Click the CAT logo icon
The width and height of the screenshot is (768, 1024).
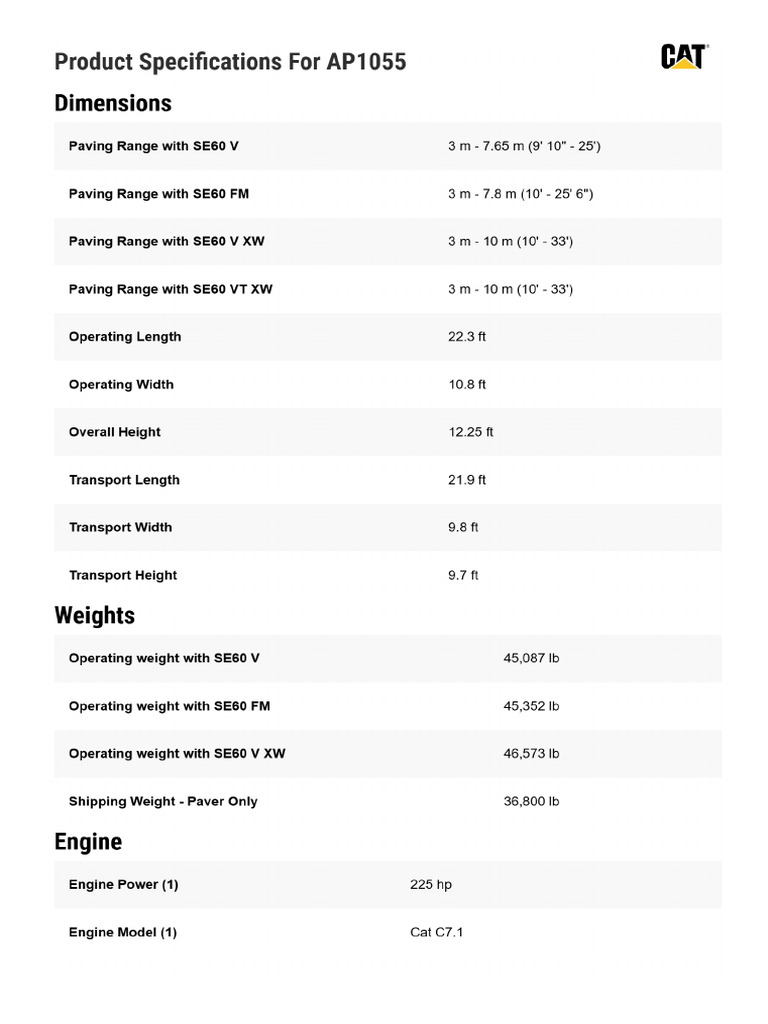[684, 57]
